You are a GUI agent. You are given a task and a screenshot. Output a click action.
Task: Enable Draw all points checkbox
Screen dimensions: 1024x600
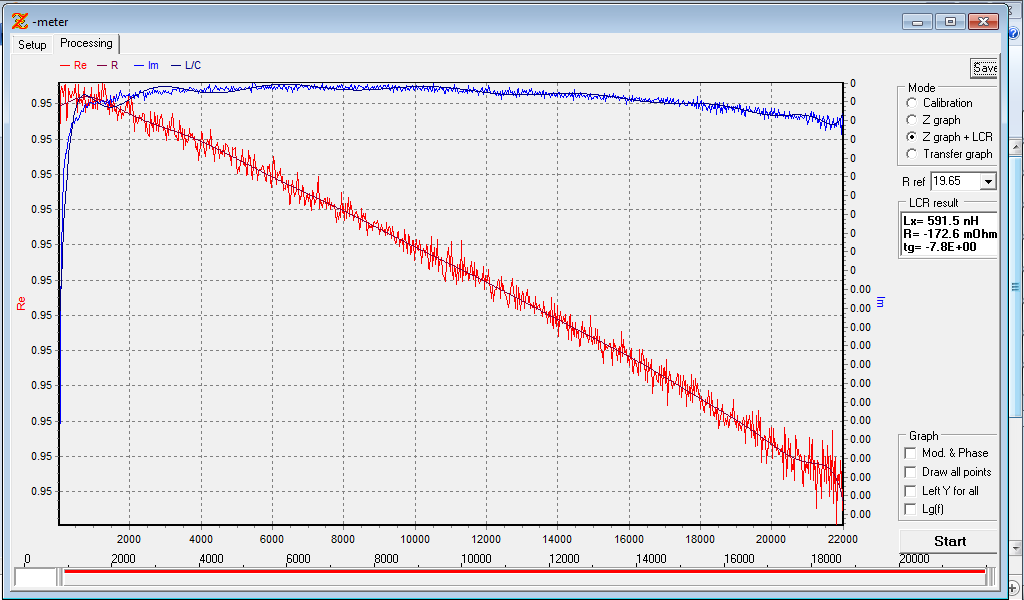[x=910, y=471]
